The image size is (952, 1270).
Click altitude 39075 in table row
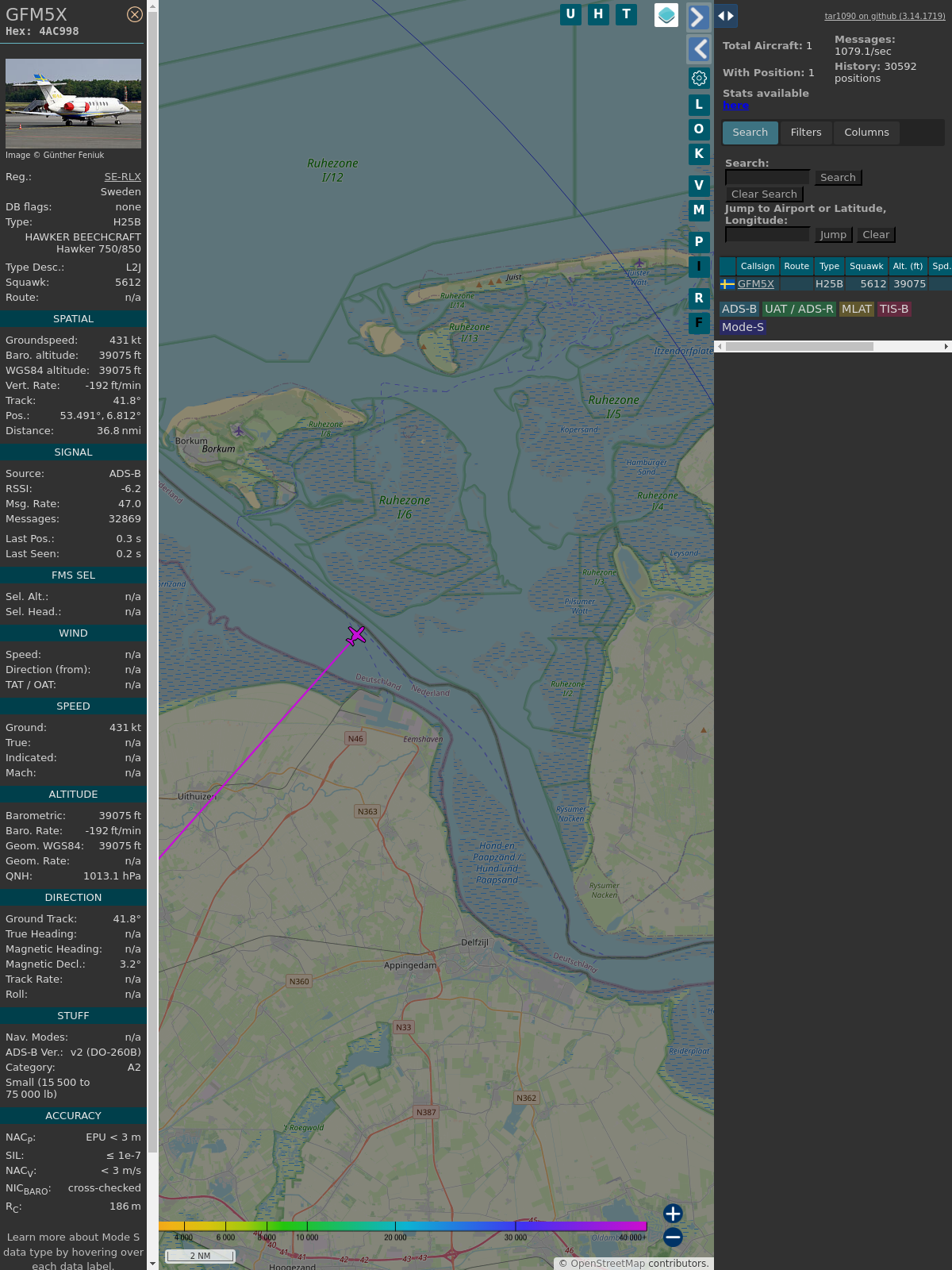[909, 284]
